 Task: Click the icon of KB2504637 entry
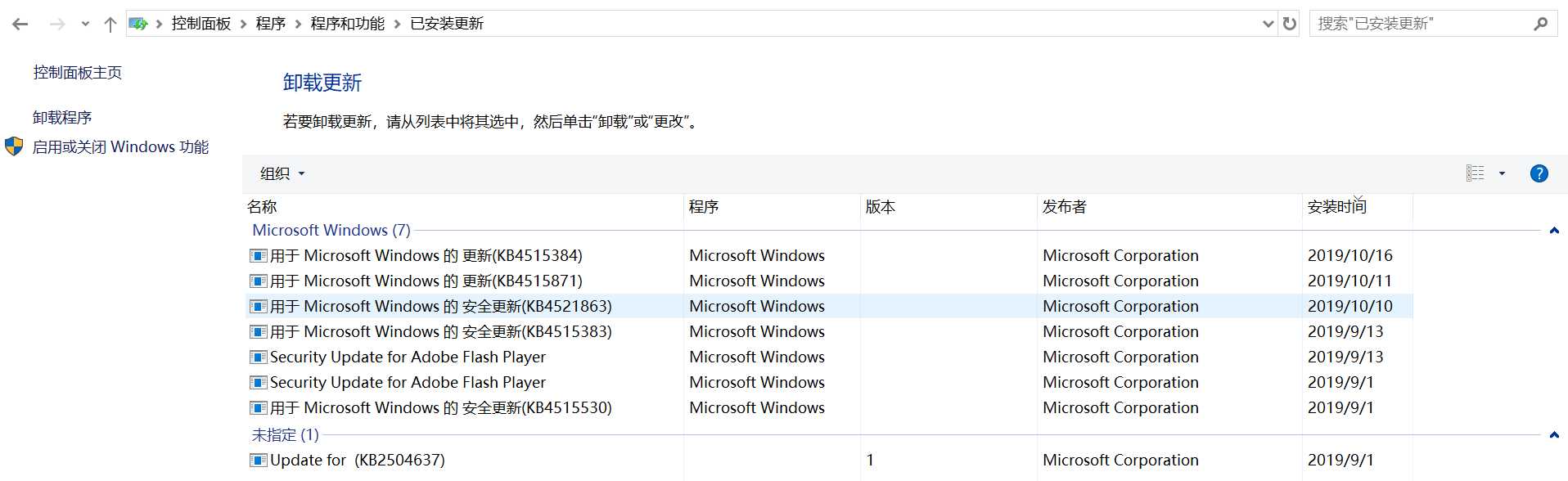(x=259, y=461)
